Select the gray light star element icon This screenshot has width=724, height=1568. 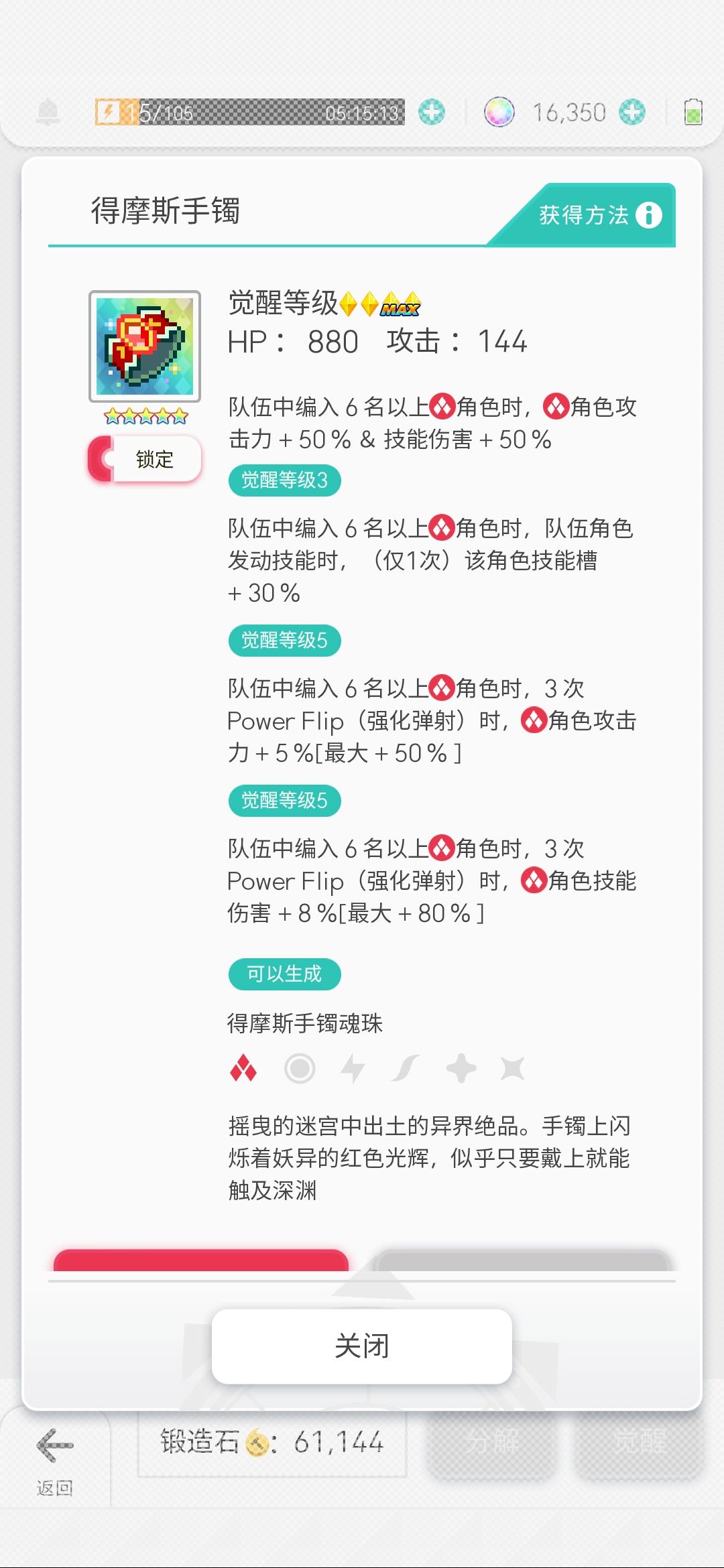[461, 1069]
